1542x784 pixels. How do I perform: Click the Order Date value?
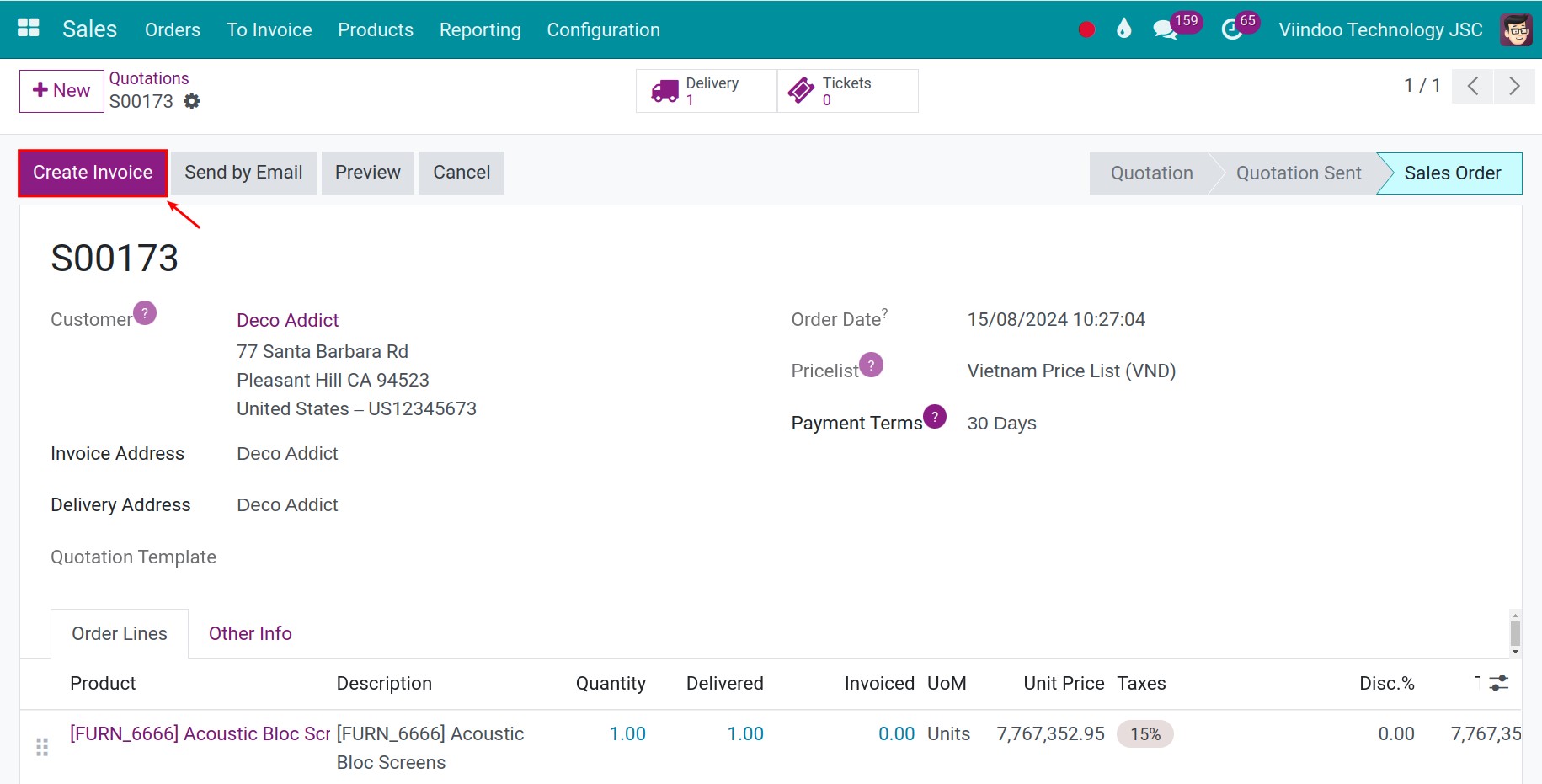[1056, 319]
